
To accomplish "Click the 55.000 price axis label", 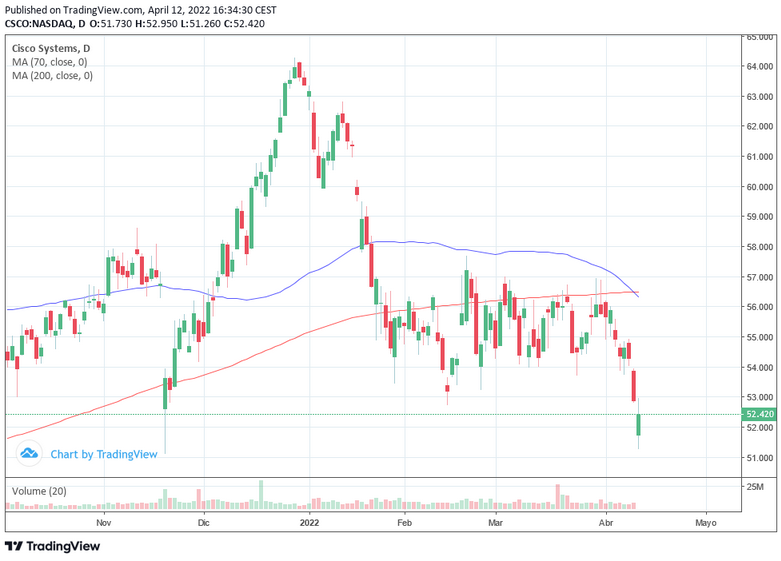I will (760, 337).
